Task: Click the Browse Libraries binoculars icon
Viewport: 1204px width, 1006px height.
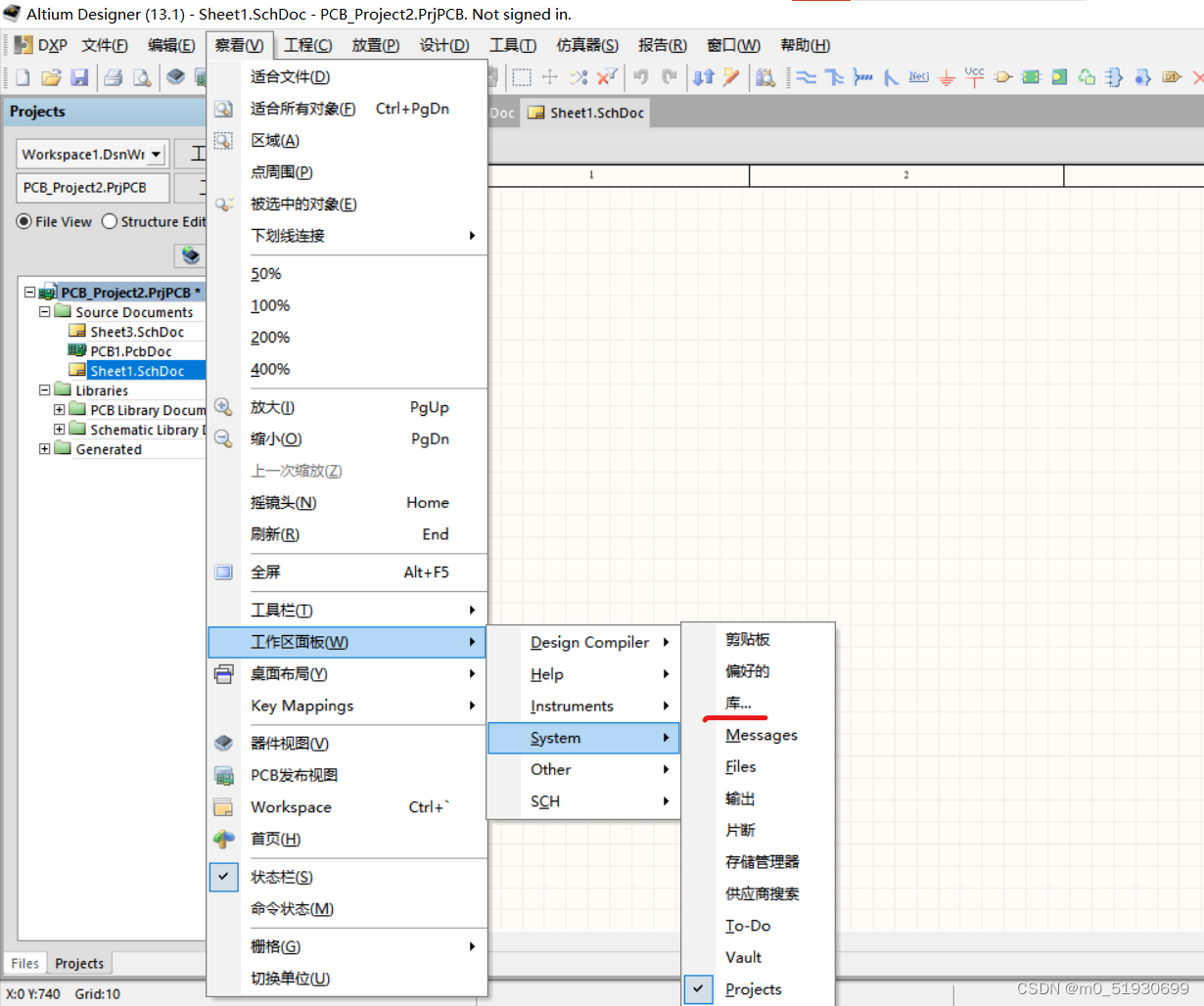Action: (765, 77)
